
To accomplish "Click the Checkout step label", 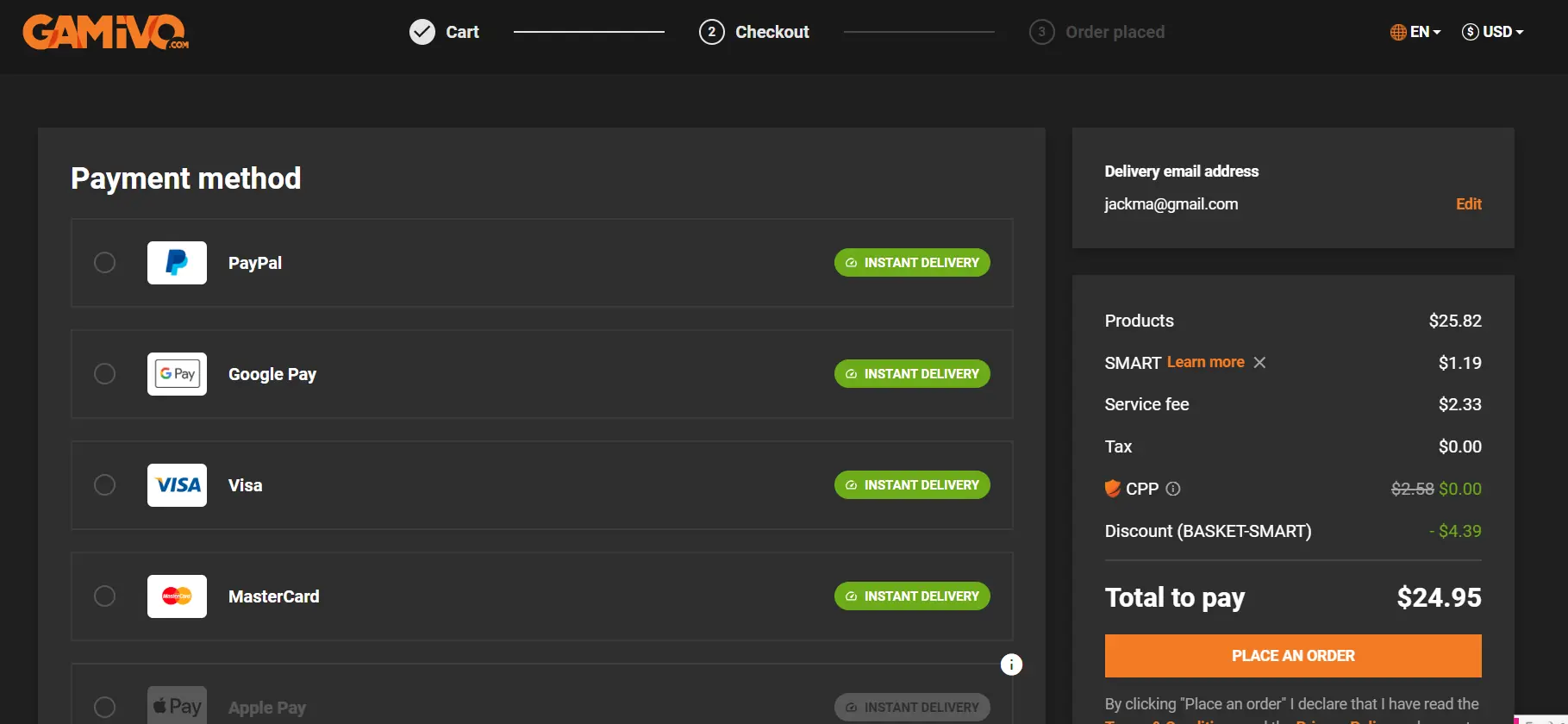I will pyautogui.click(x=772, y=32).
